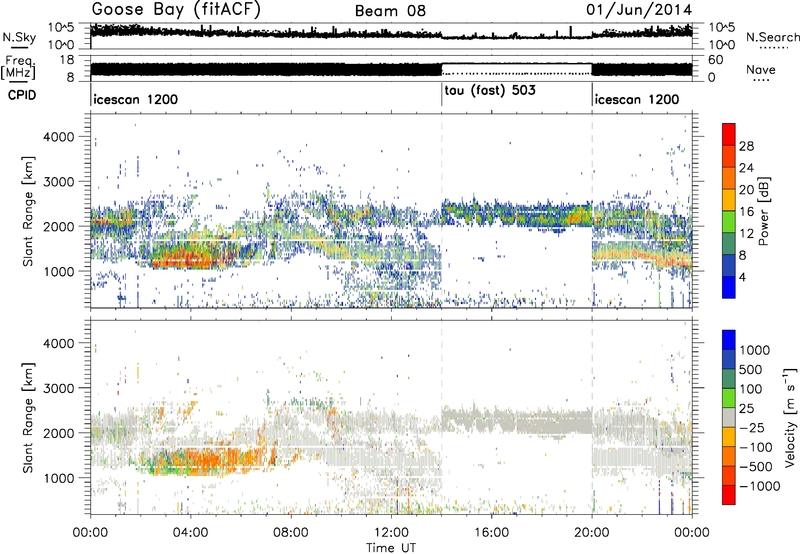Select the "tau (fast) 503" CPID label
This screenshot has width=800, height=554.
pos(490,91)
